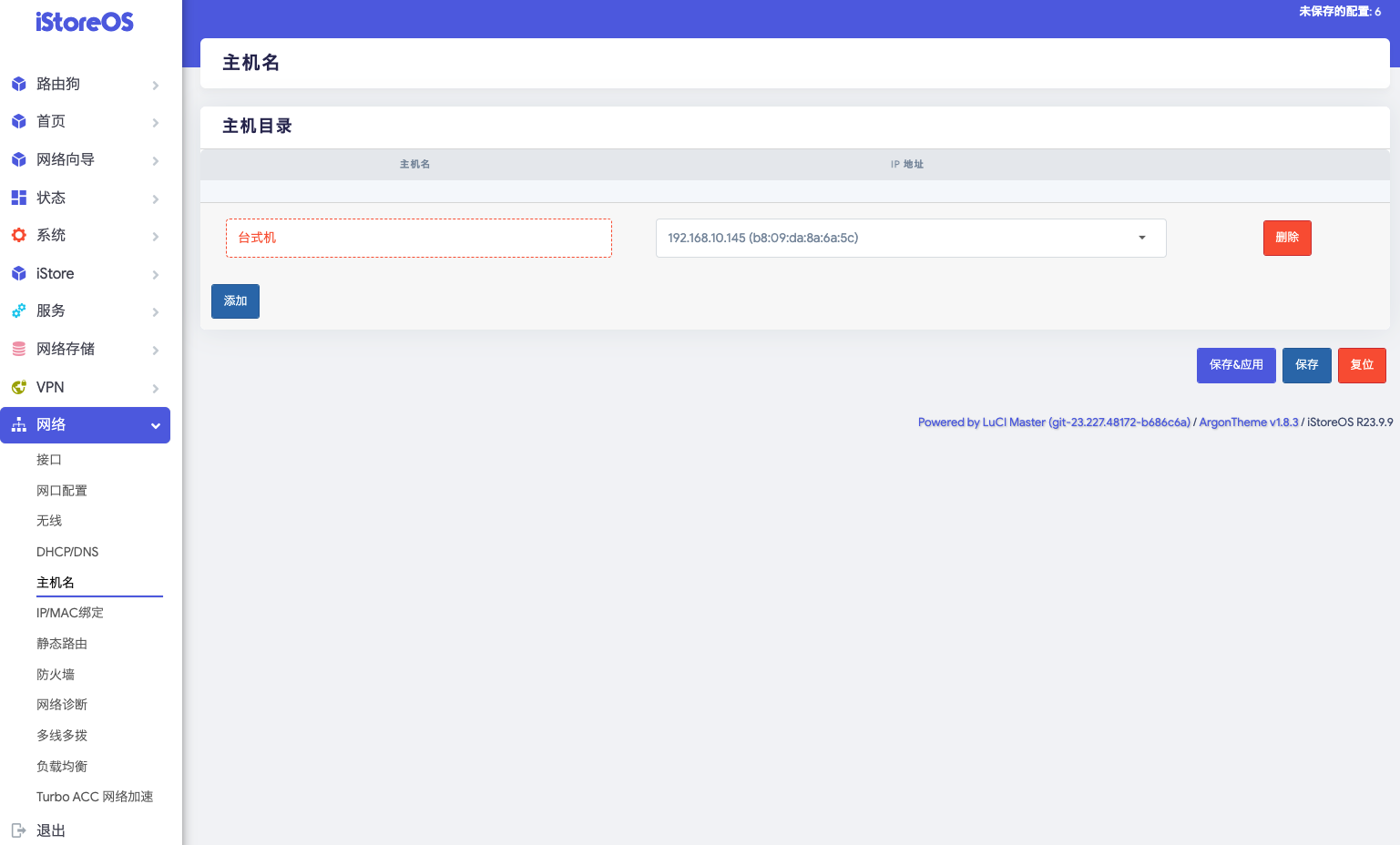The height and width of the screenshot is (845, 1400).
Task: Open the 路由狗 sidebar icon
Action: point(18,84)
